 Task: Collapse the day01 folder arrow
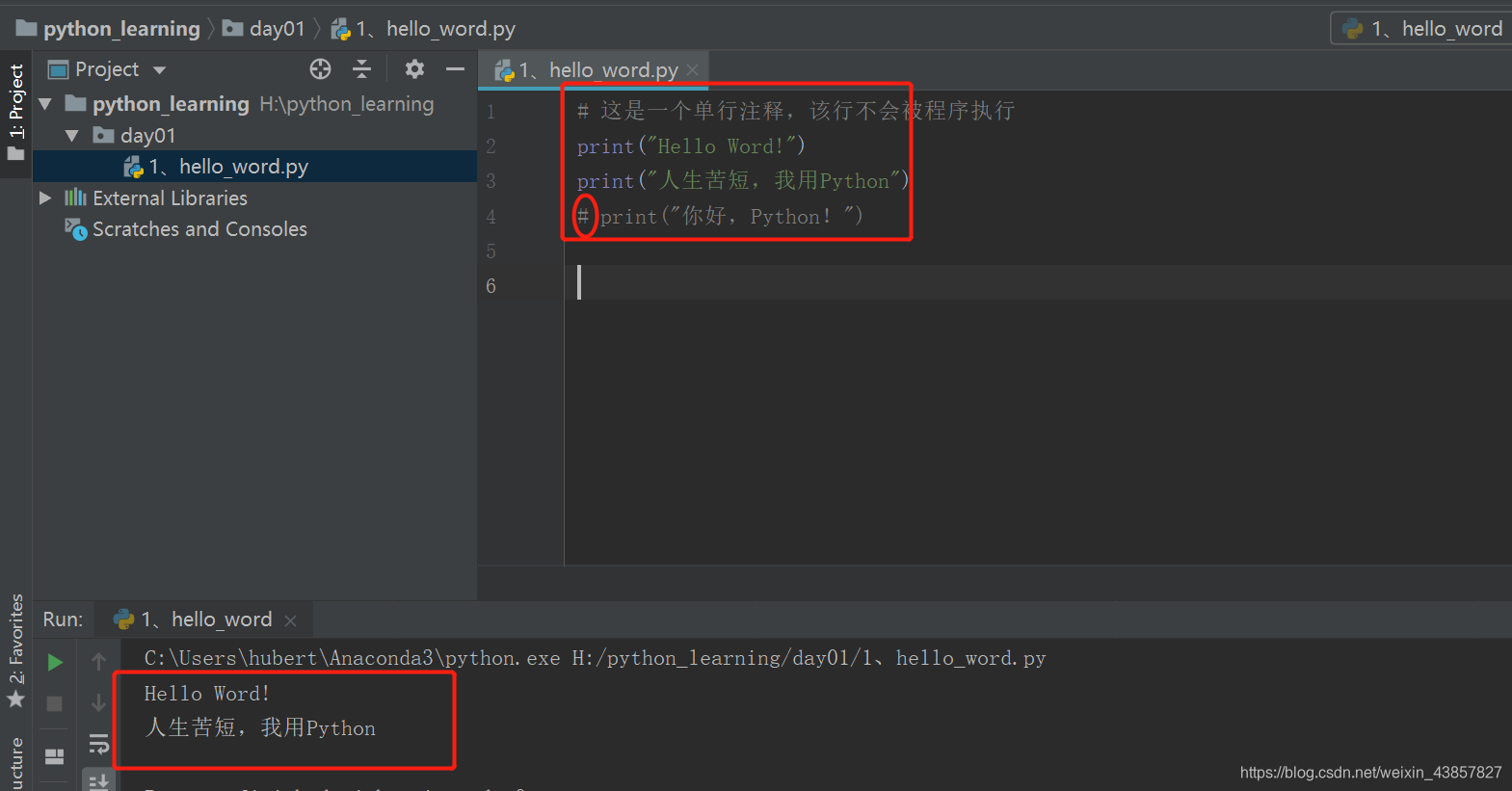click(x=72, y=135)
